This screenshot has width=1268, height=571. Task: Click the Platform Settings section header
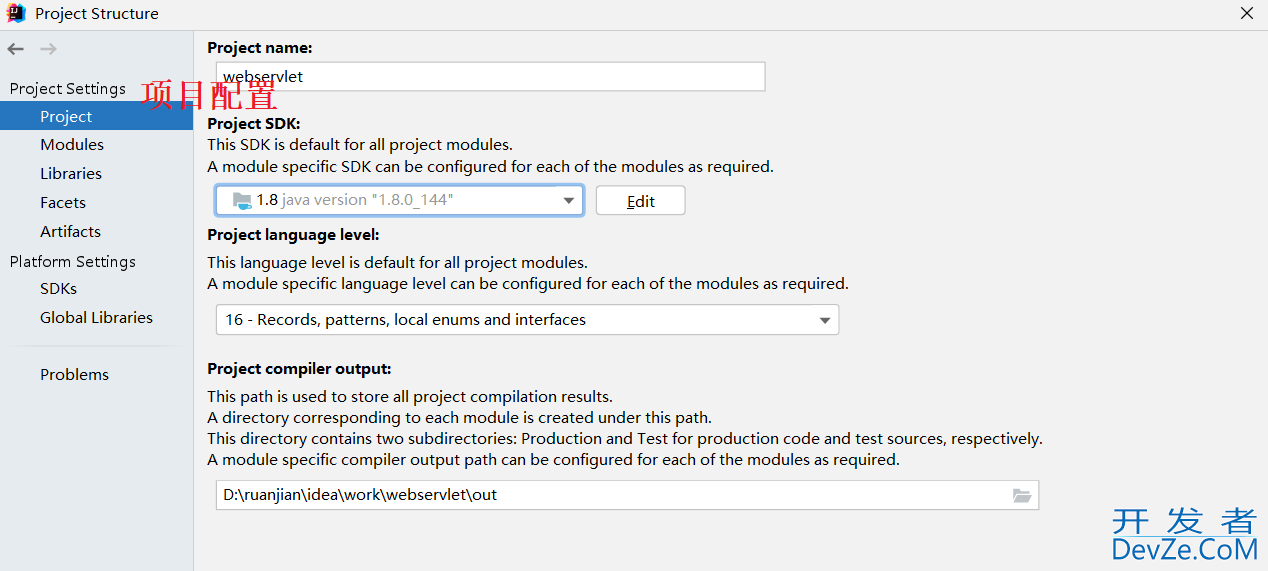73,262
